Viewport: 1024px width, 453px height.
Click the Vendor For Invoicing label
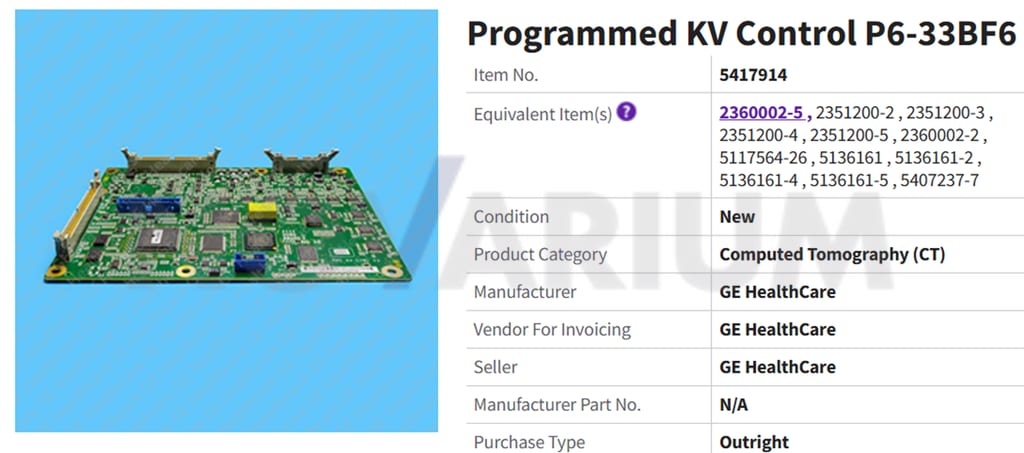click(x=552, y=330)
